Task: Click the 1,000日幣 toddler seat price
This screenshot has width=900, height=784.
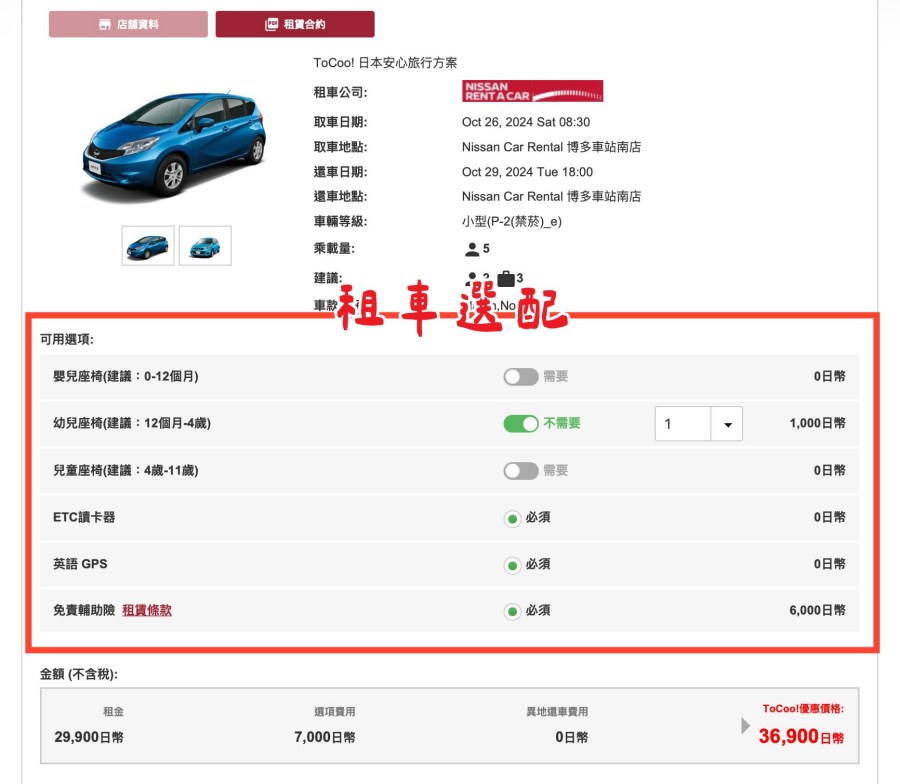Action: [817, 424]
